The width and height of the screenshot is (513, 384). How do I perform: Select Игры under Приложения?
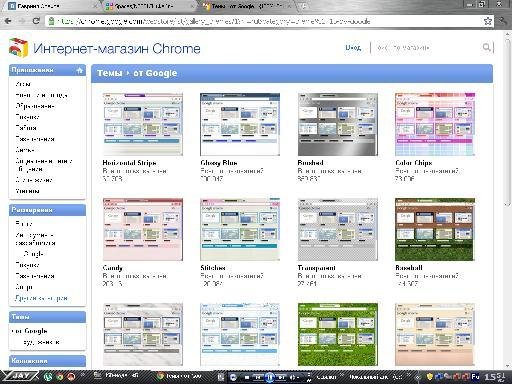click(x=23, y=84)
